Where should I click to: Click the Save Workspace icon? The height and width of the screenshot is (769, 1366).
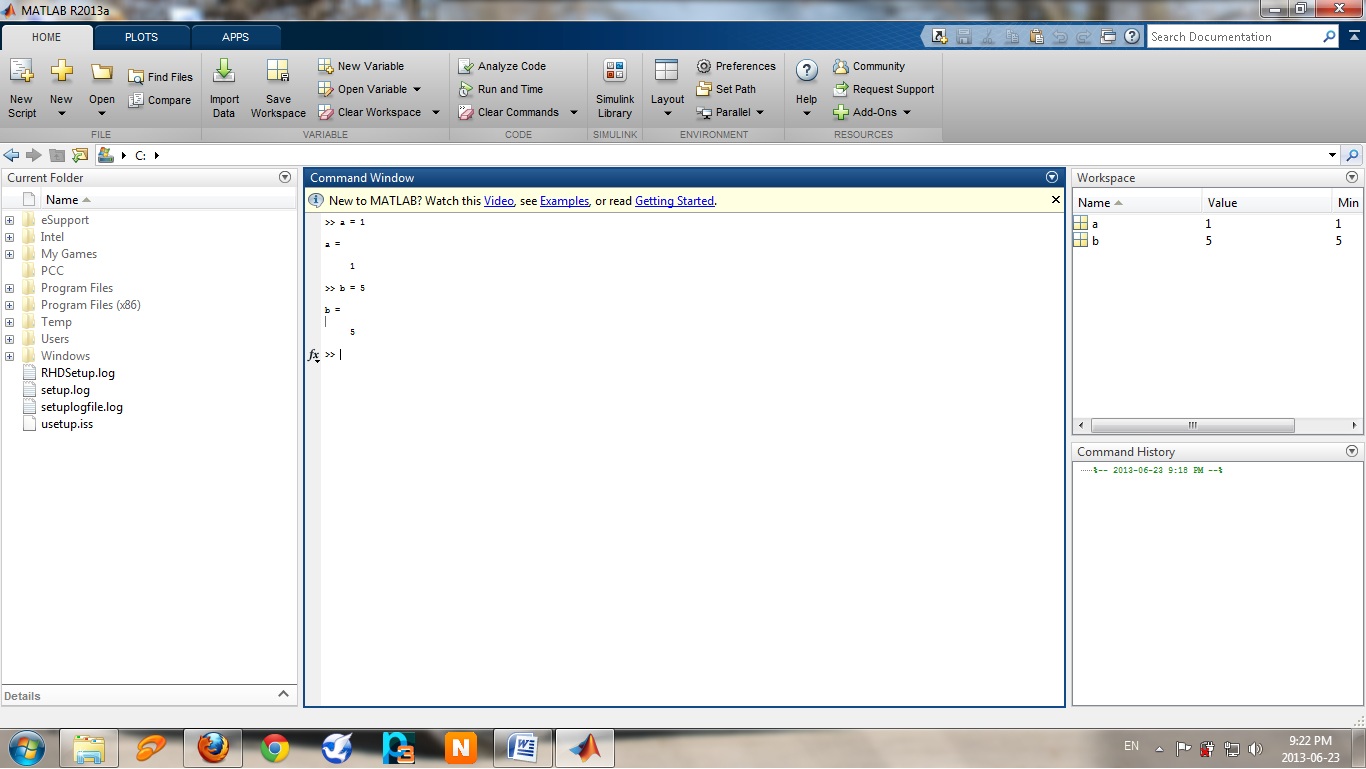pos(278,71)
